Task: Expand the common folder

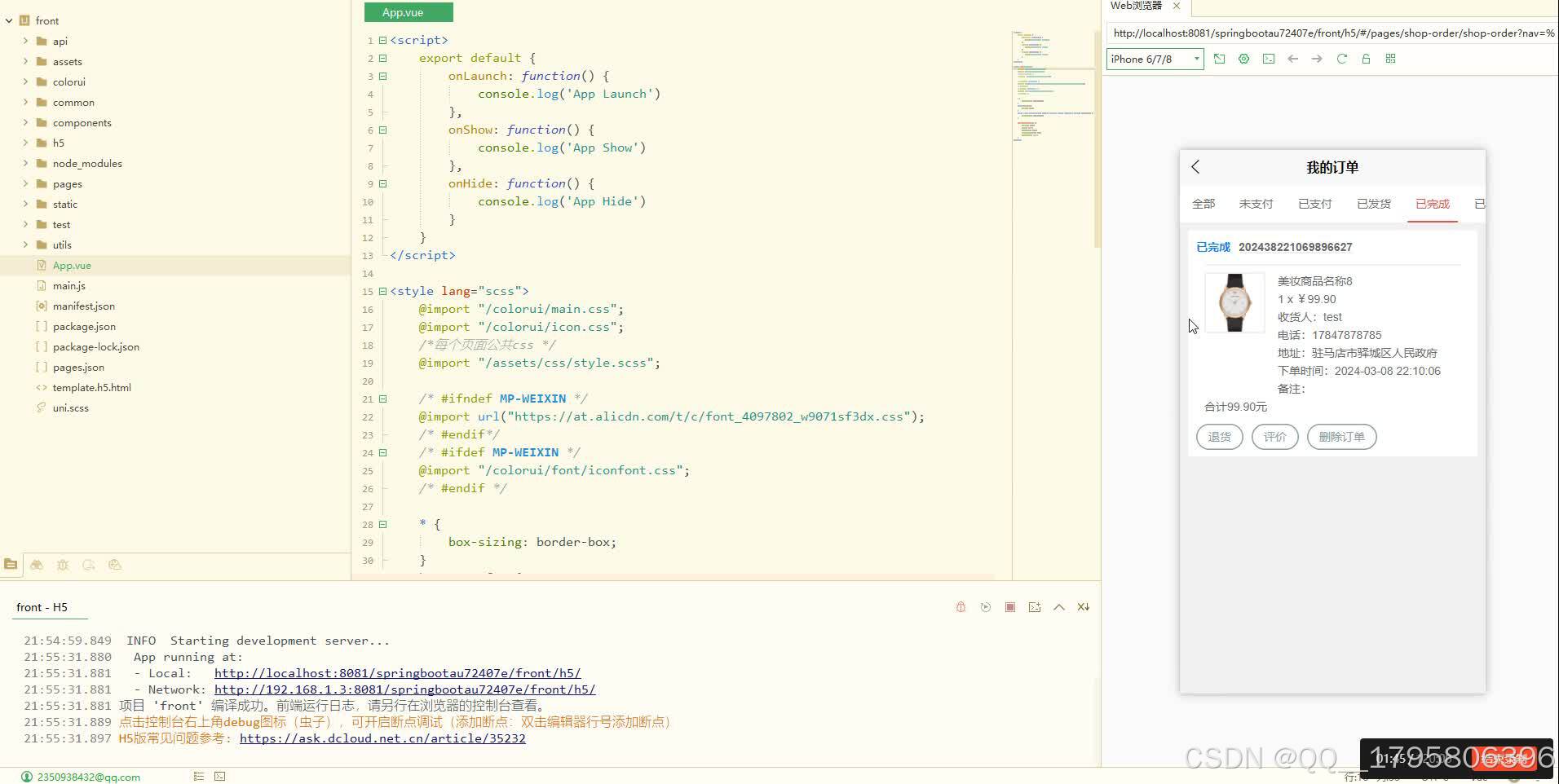Action: tap(25, 102)
